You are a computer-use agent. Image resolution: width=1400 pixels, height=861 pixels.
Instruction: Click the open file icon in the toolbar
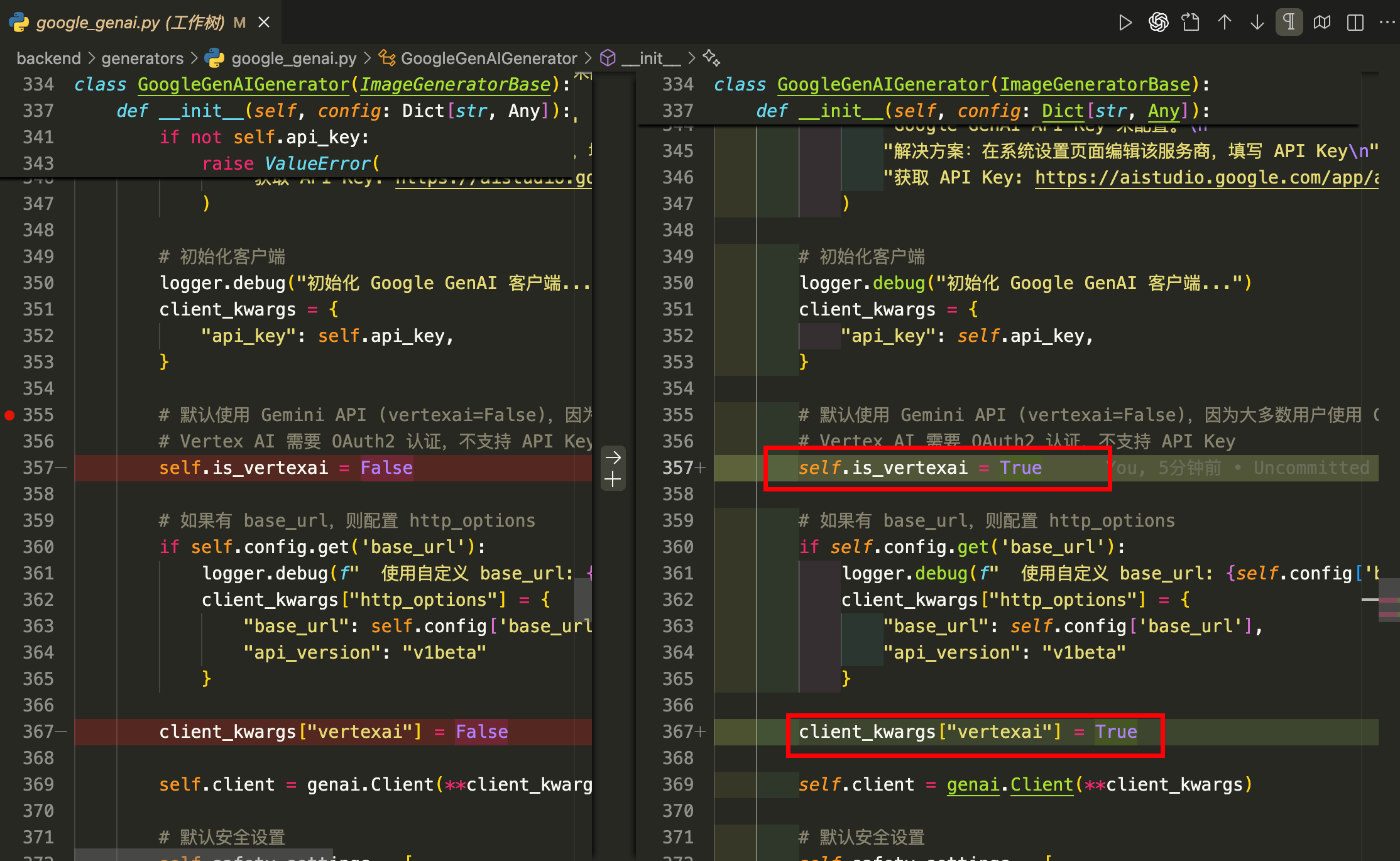point(1191,23)
